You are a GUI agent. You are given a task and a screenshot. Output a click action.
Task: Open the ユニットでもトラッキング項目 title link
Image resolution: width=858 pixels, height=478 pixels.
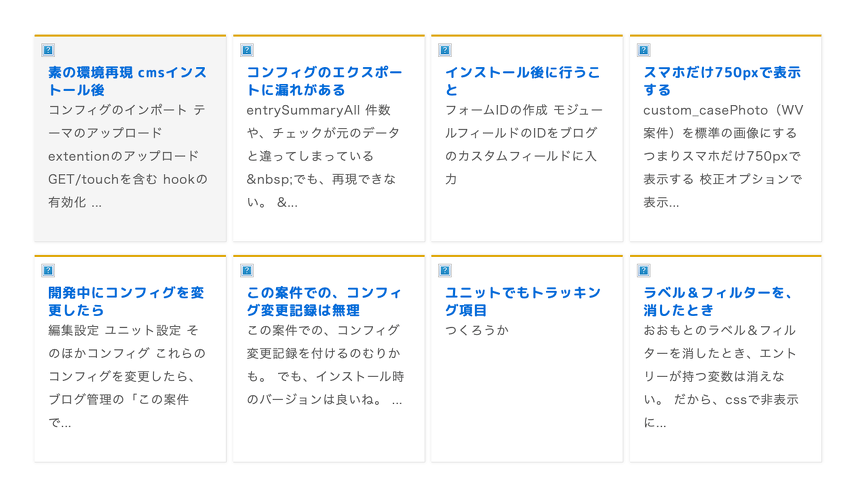click(x=522, y=301)
